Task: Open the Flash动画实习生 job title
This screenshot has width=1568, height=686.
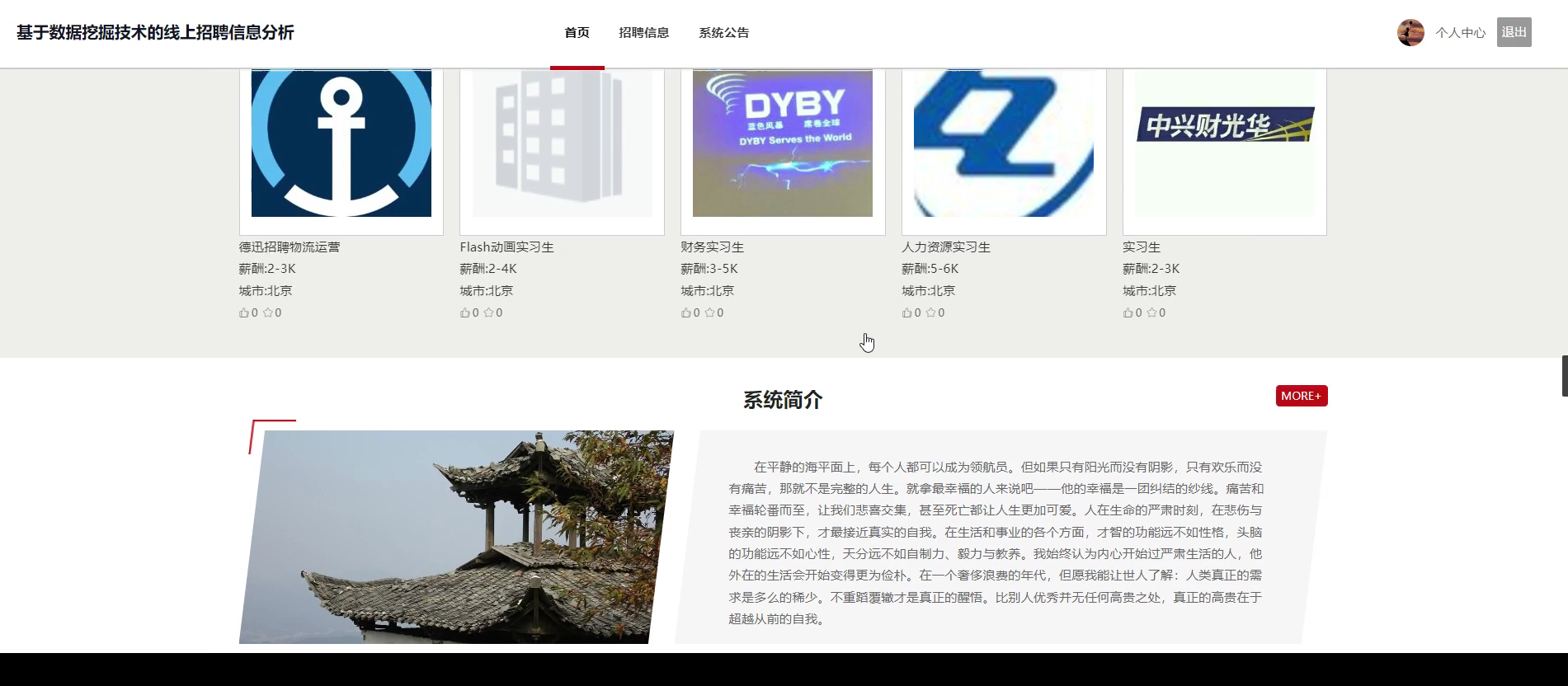Action: pos(507,247)
